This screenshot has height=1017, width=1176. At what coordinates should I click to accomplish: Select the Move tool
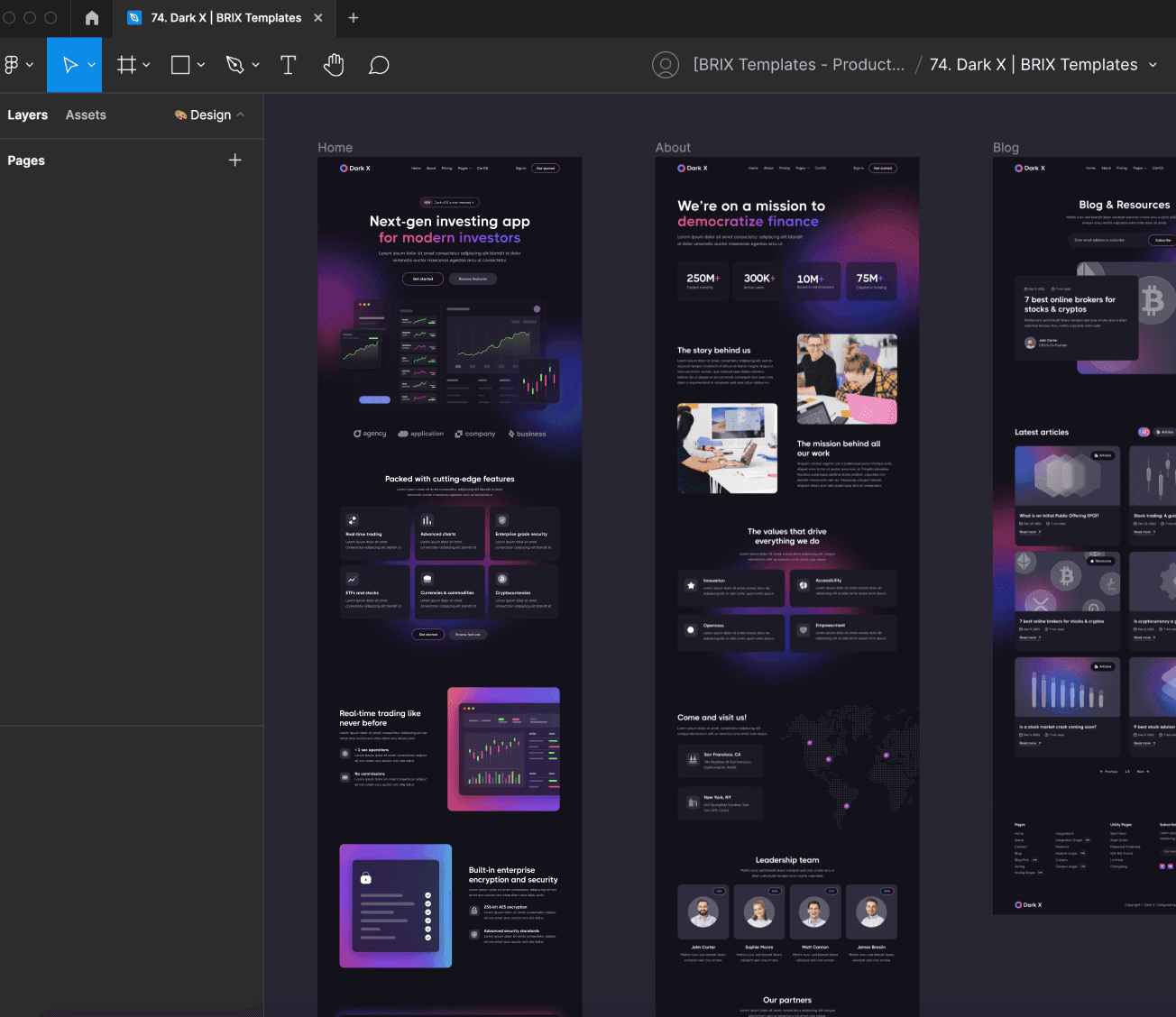(69, 64)
